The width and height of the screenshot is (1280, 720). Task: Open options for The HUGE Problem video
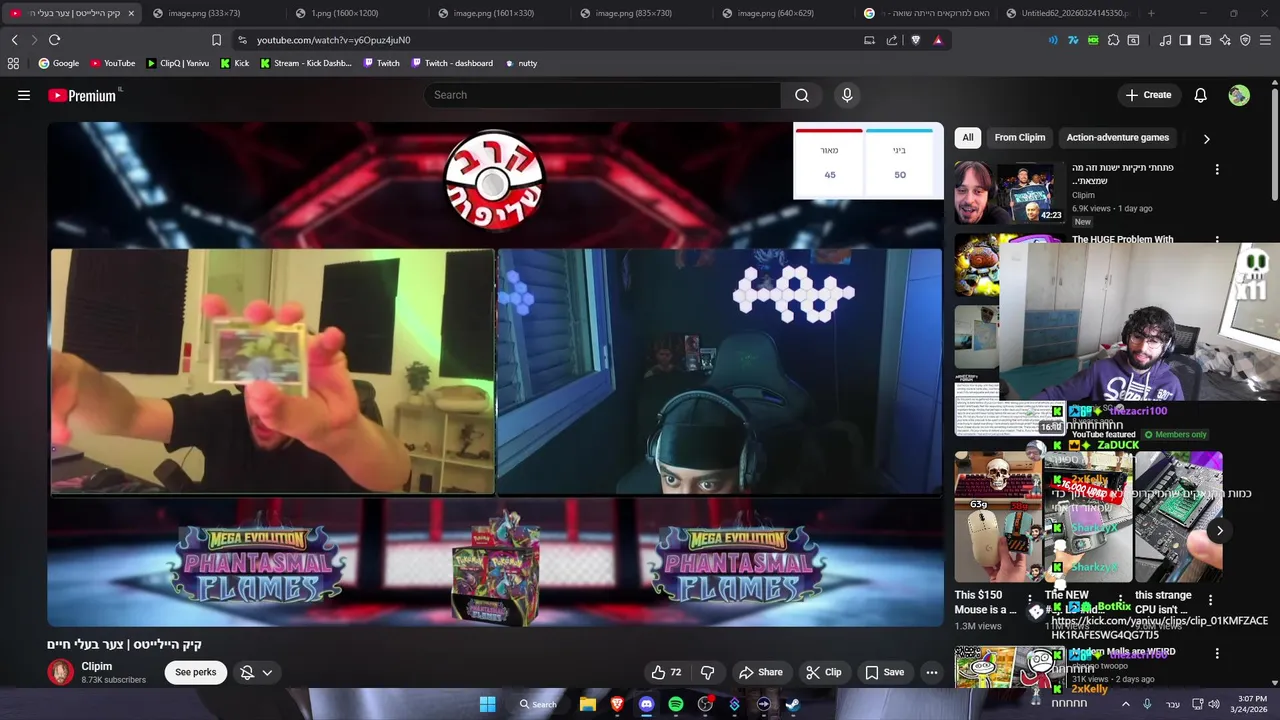1217,241
